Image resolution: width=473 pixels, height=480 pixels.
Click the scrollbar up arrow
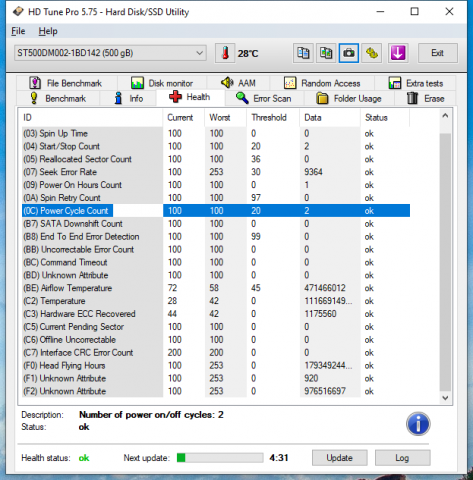[445, 116]
